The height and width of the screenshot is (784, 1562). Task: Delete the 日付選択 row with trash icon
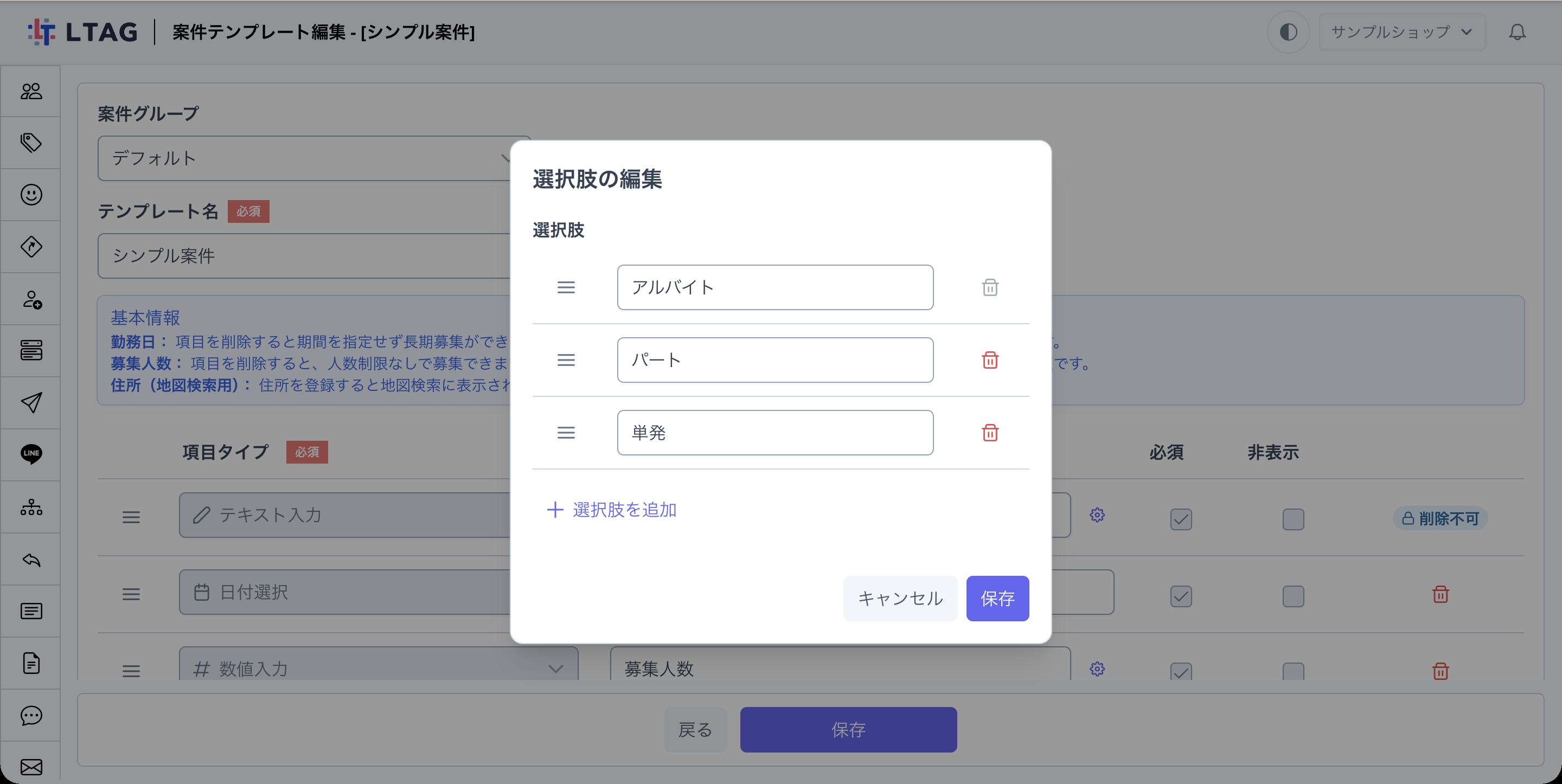point(1440,594)
